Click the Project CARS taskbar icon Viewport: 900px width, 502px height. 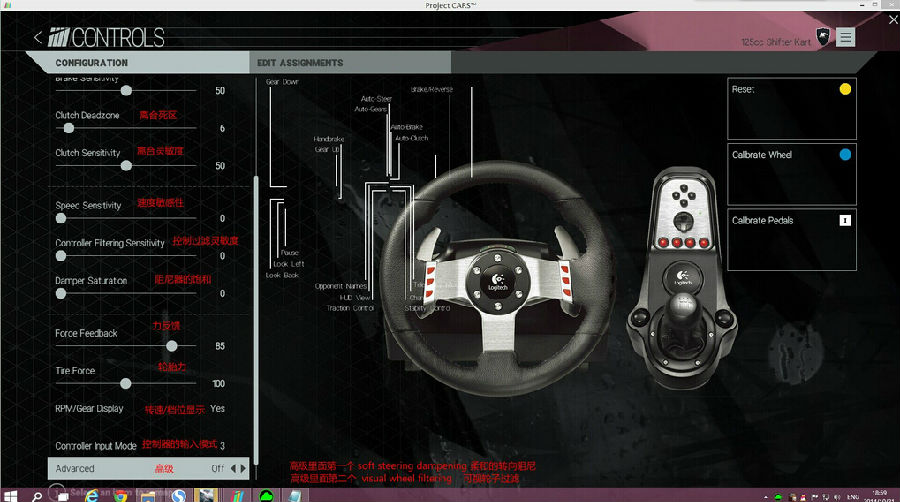[x=237, y=496]
